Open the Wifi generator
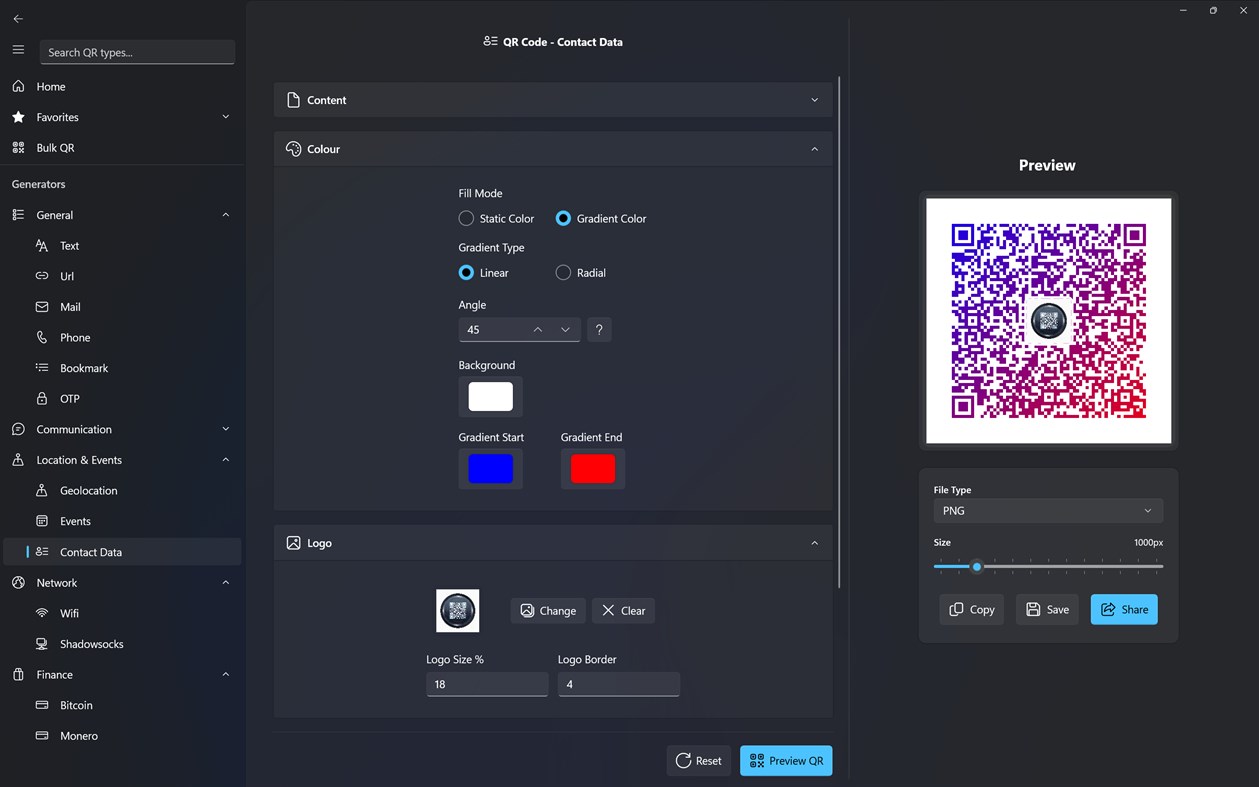 70,613
